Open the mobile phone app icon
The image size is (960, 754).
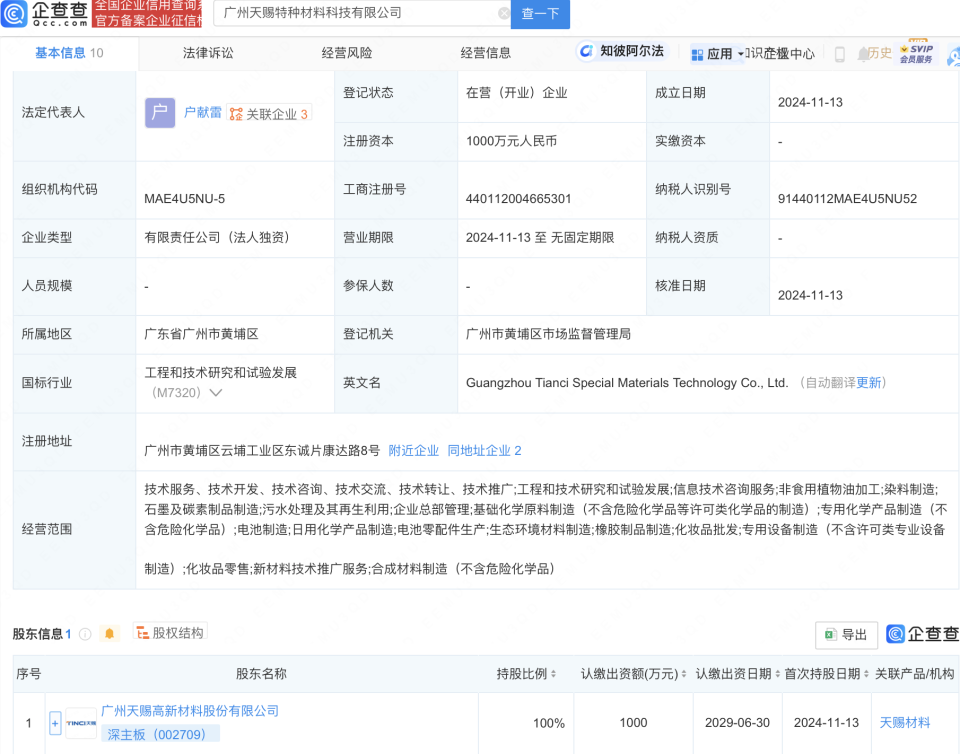(x=840, y=54)
